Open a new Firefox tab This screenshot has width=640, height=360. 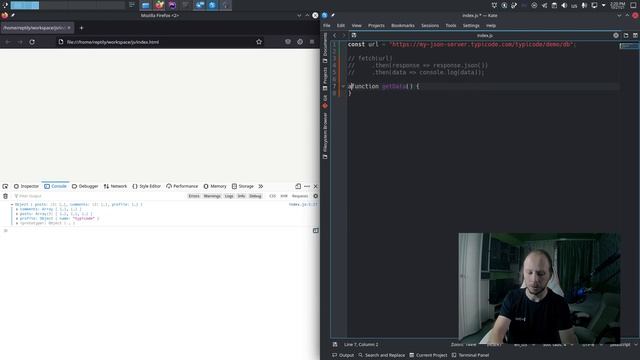(81, 28)
